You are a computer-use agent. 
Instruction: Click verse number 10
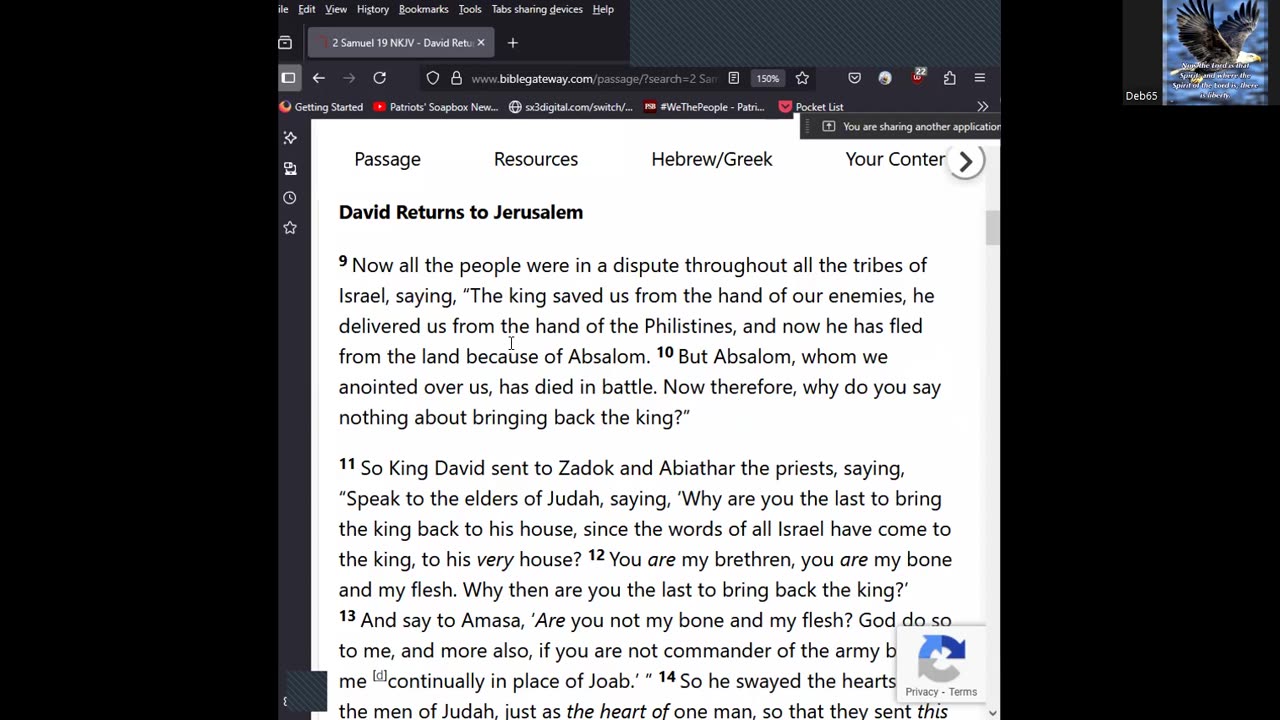(x=665, y=352)
